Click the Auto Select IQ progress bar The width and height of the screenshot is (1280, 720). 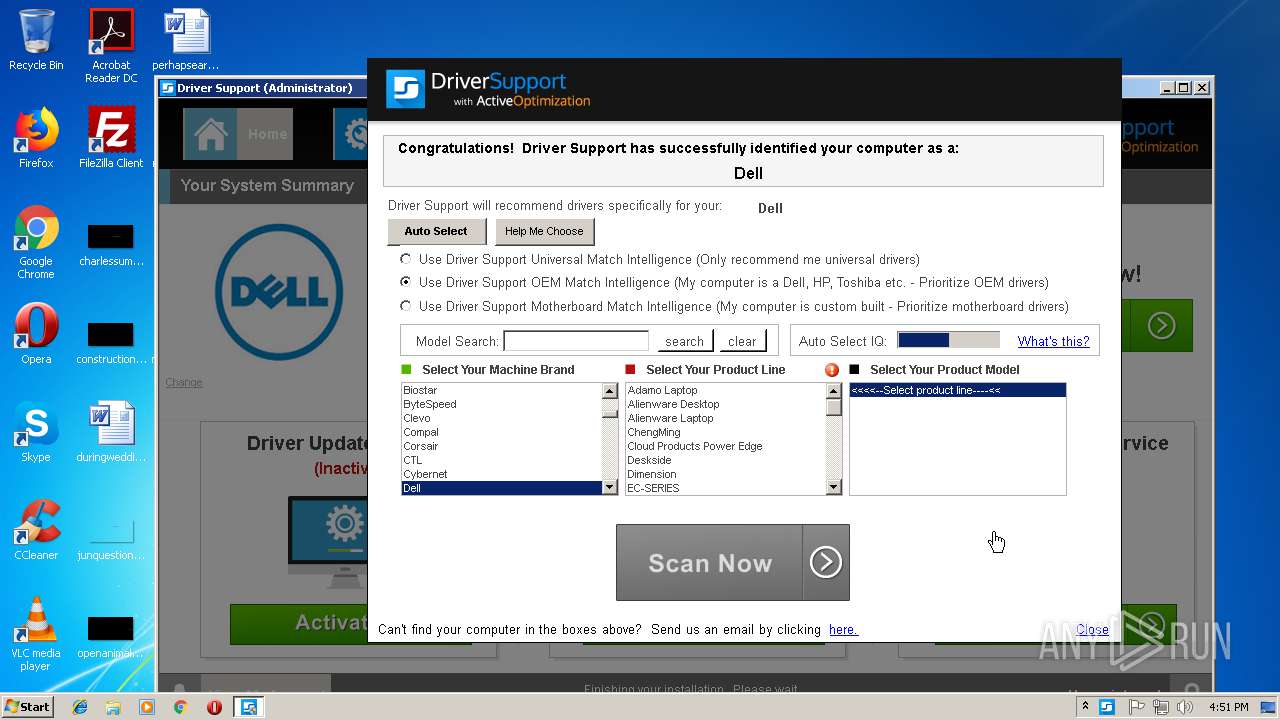[948, 340]
